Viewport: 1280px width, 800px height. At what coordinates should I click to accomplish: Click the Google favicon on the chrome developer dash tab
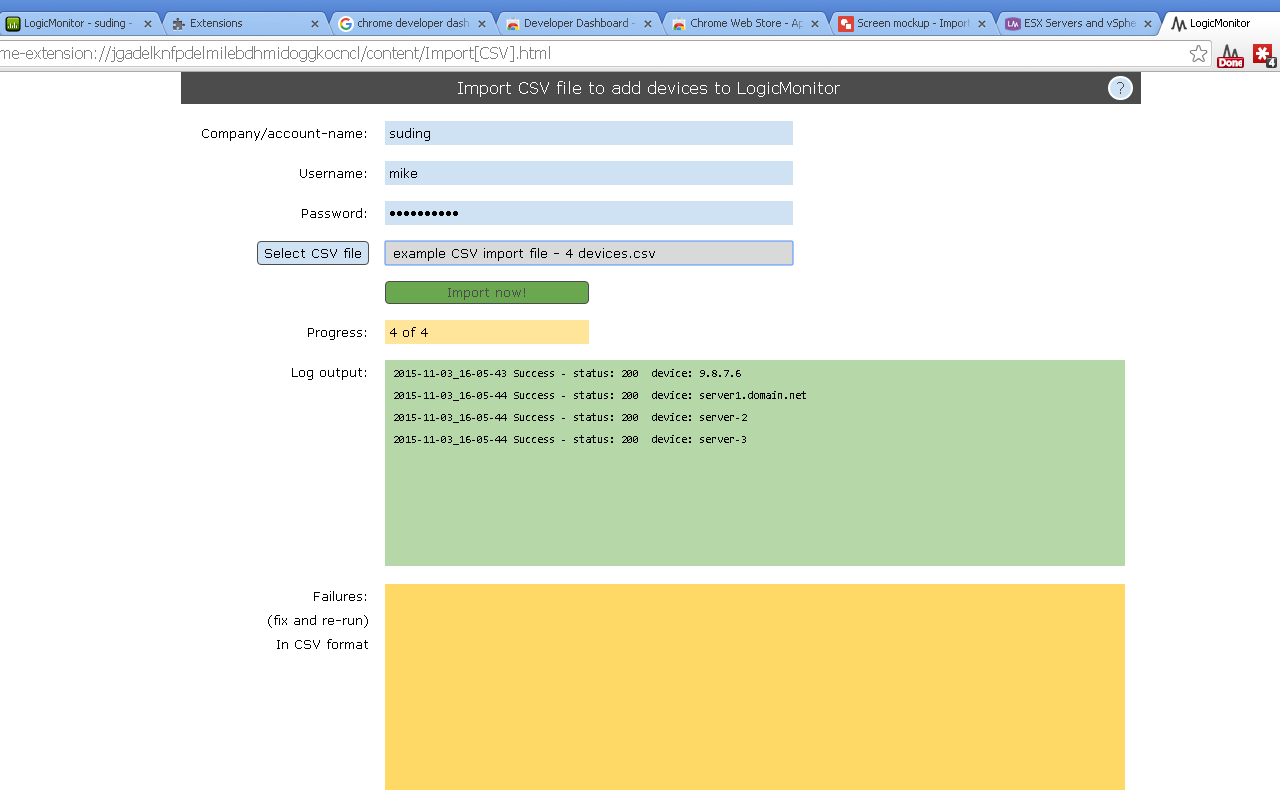click(344, 22)
